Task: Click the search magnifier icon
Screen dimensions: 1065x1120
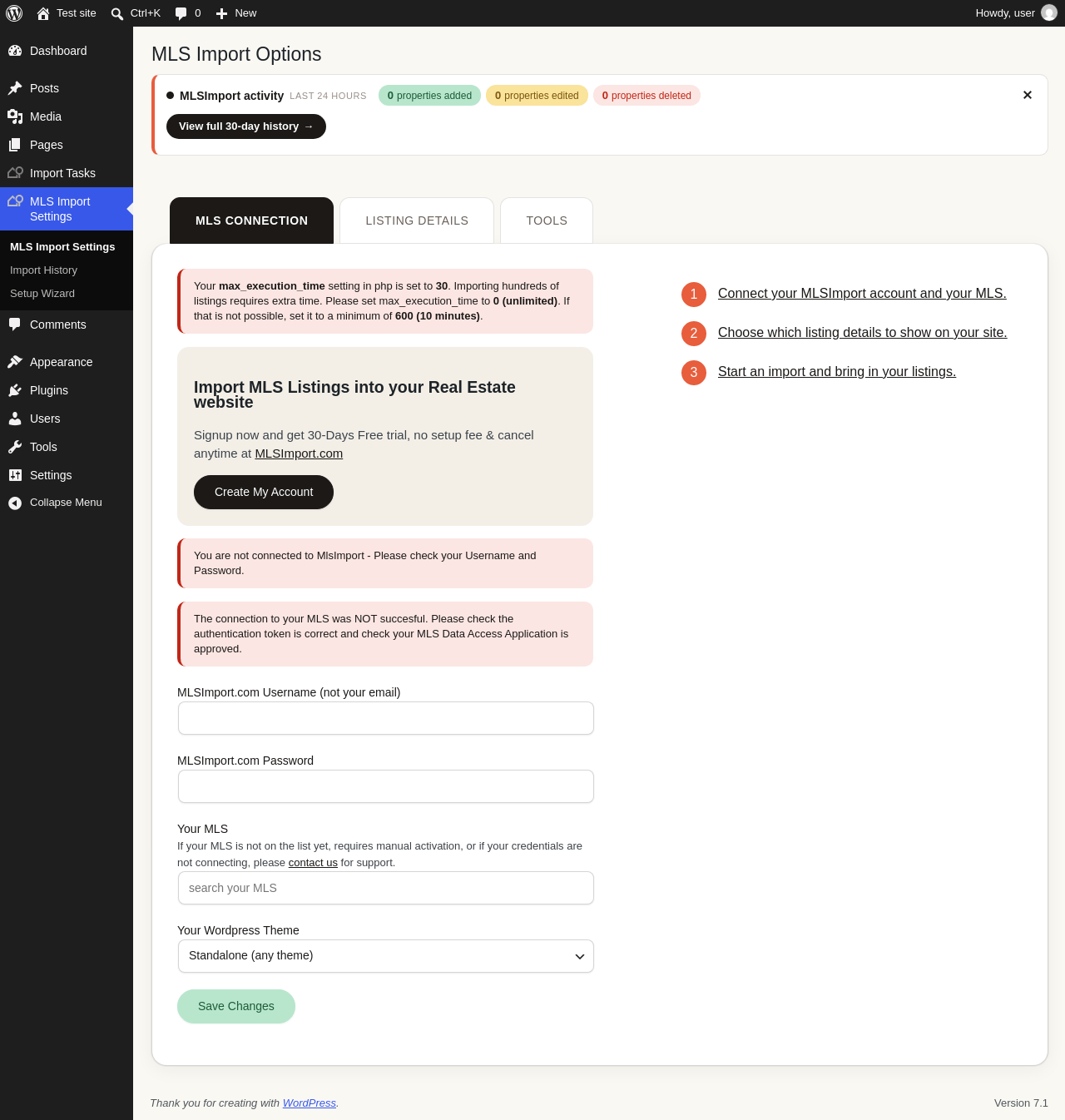Action: [117, 13]
